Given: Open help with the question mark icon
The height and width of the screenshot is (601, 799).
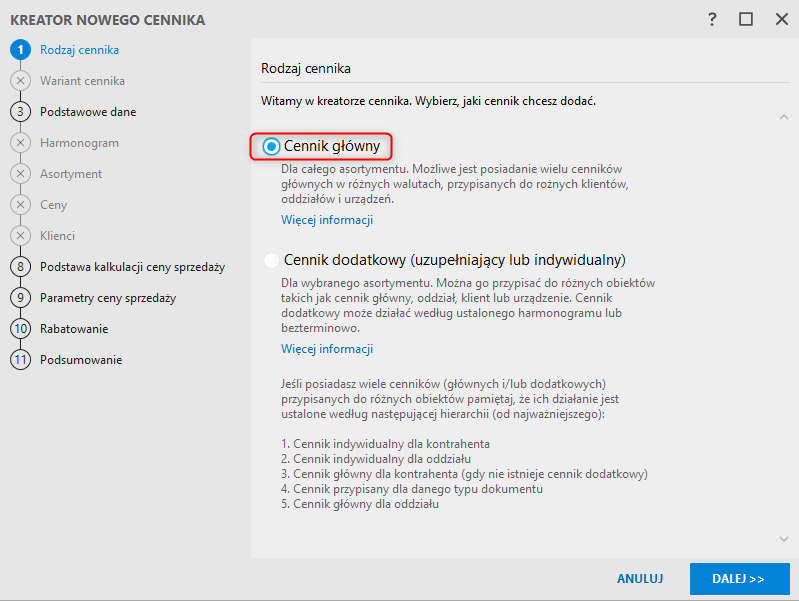Looking at the screenshot, I should [x=713, y=19].
